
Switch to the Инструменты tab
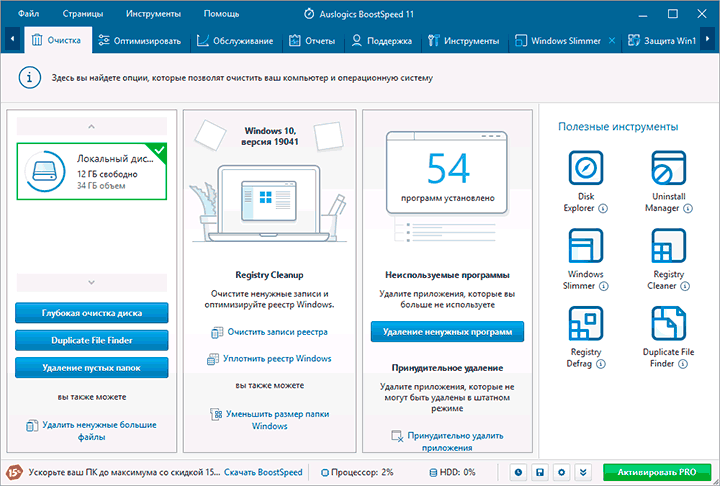463,41
